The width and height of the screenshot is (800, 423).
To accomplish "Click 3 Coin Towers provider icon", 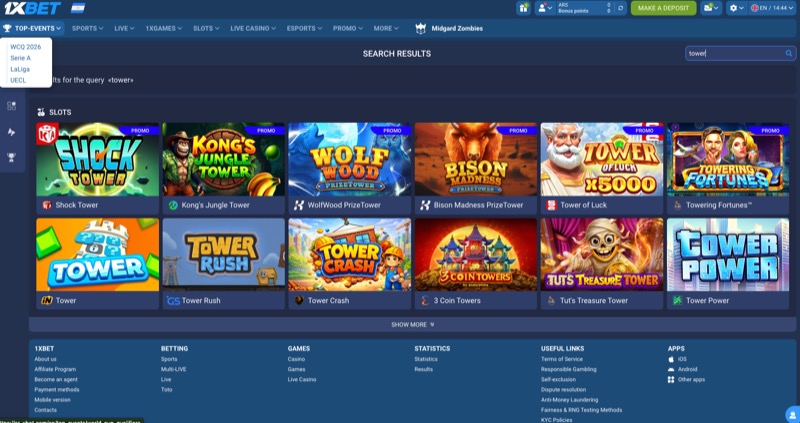I will (425, 301).
